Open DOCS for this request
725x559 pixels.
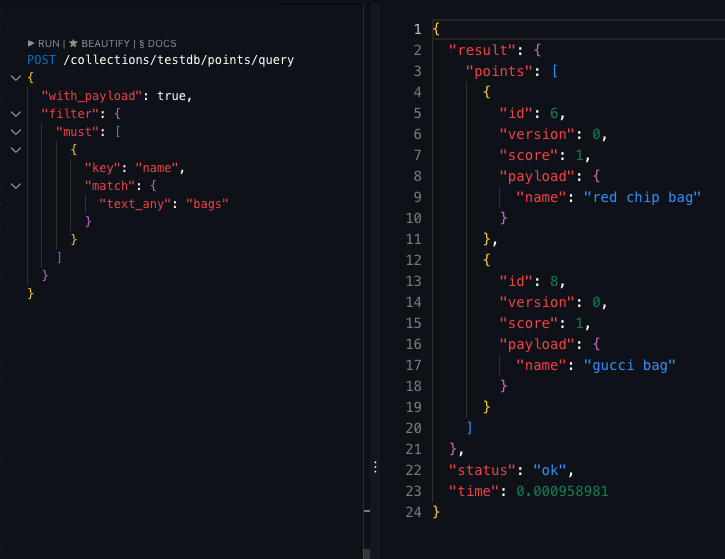click(x=156, y=44)
